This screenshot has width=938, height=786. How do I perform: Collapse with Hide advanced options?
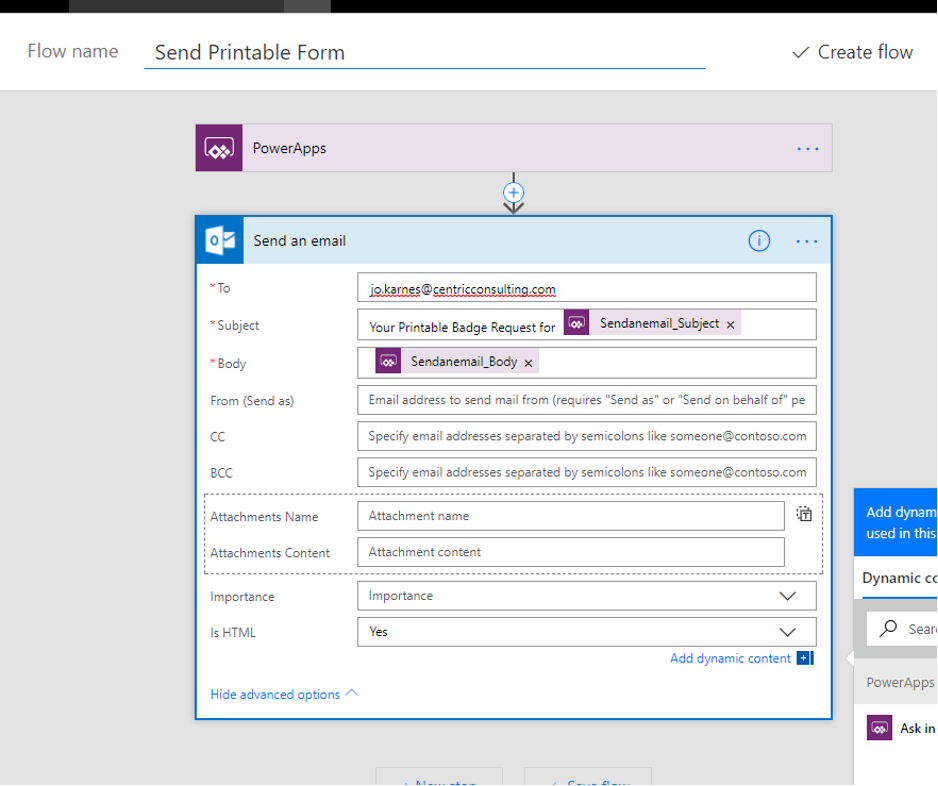click(x=284, y=694)
